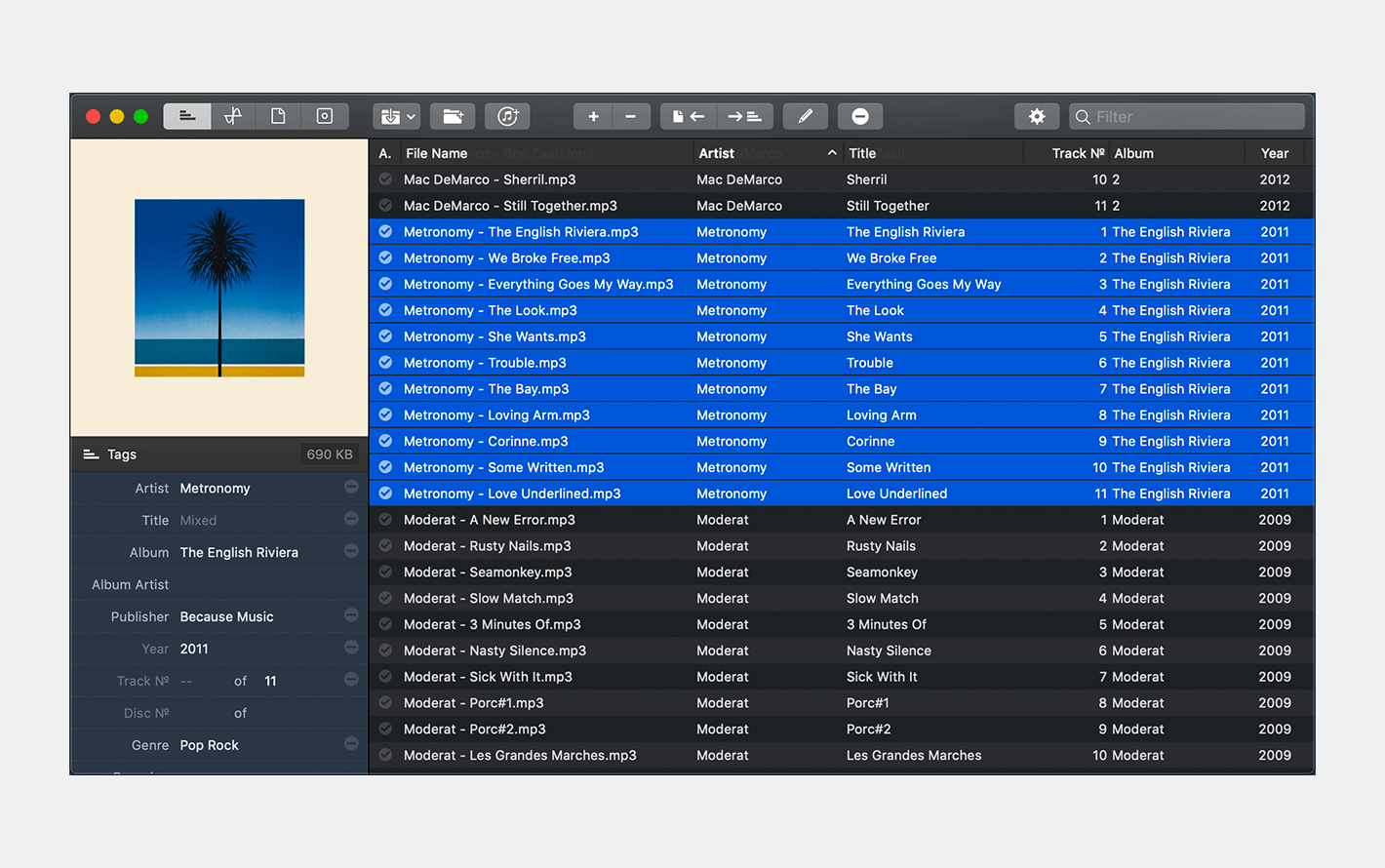
Task: Click the open folder toolbar icon
Action: click(453, 116)
